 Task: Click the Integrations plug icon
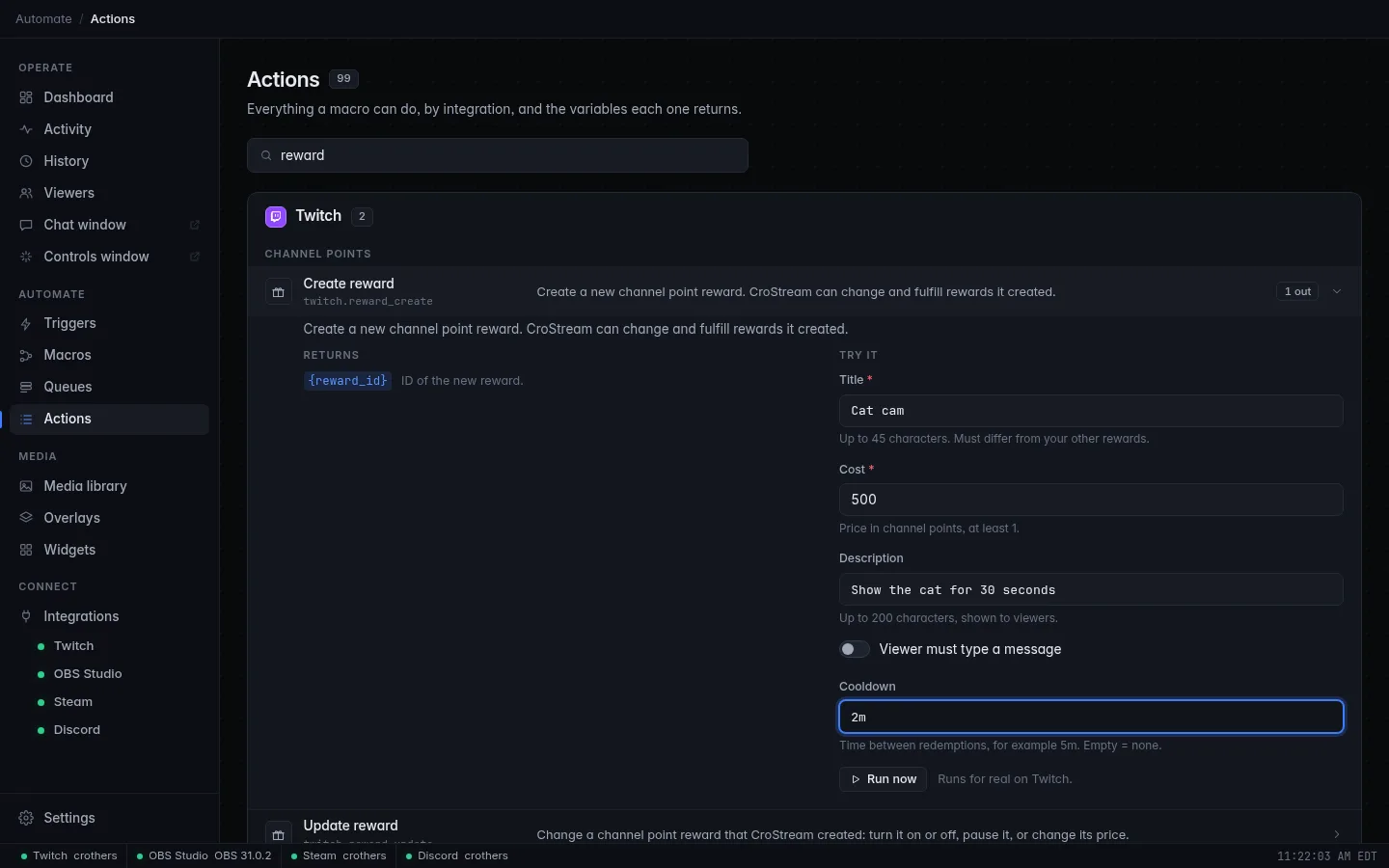tap(26, 616)
